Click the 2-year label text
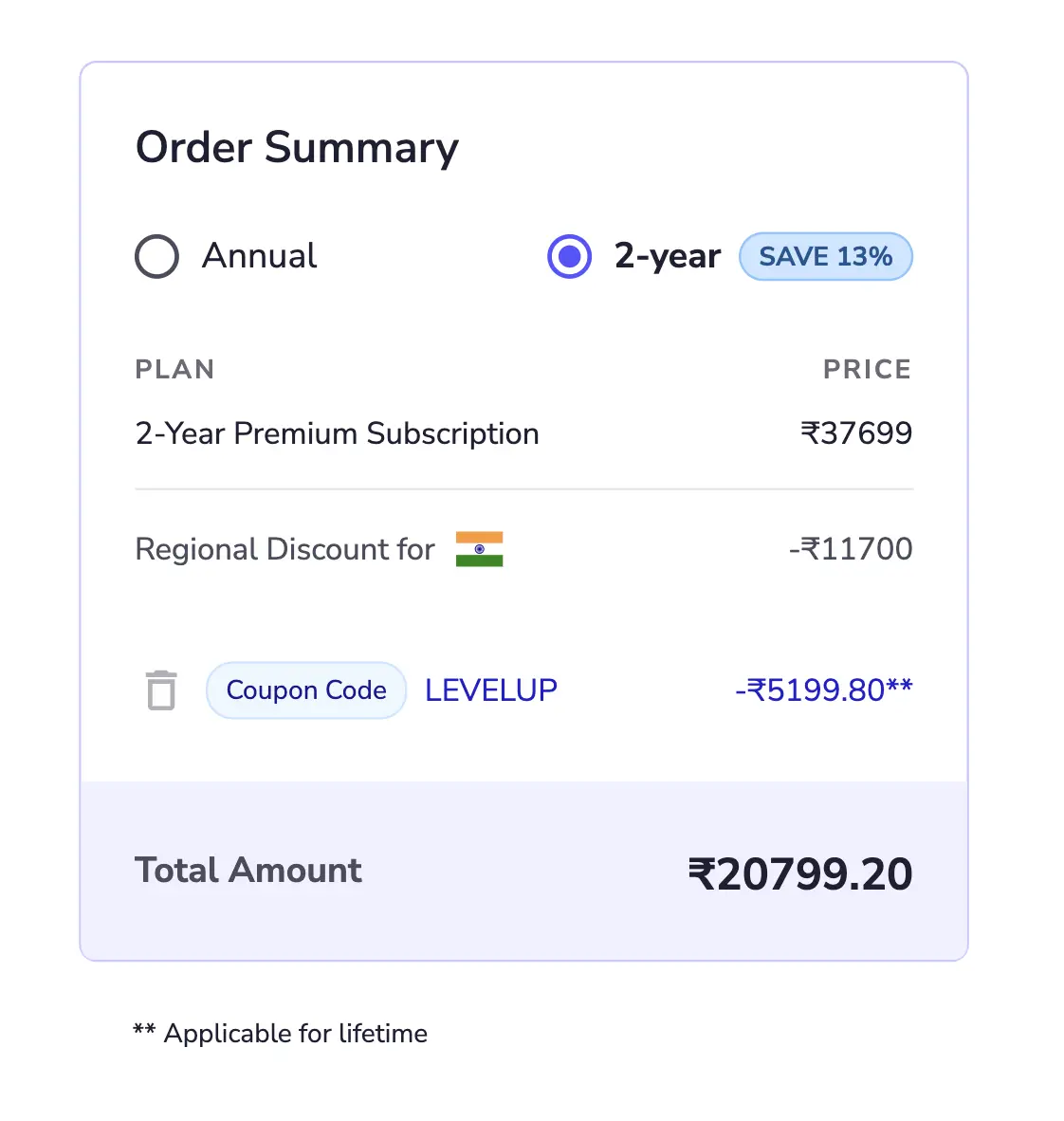Viewport: 1064px width, 1121px height. (668, 256)
